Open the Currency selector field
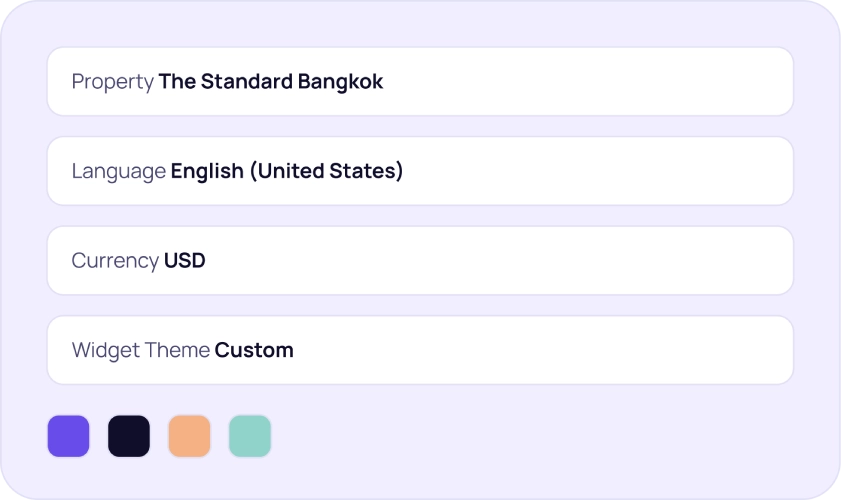This screenshot has width=841, height=500. point(420,261)
